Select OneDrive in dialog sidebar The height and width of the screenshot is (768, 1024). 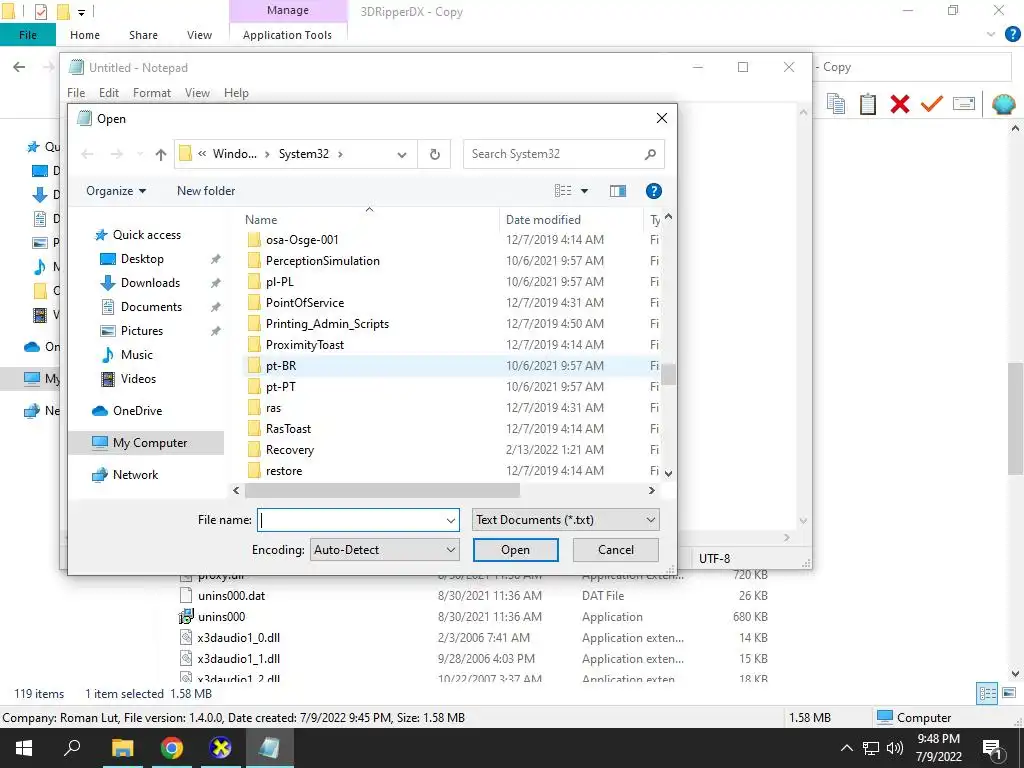(137, 411)
